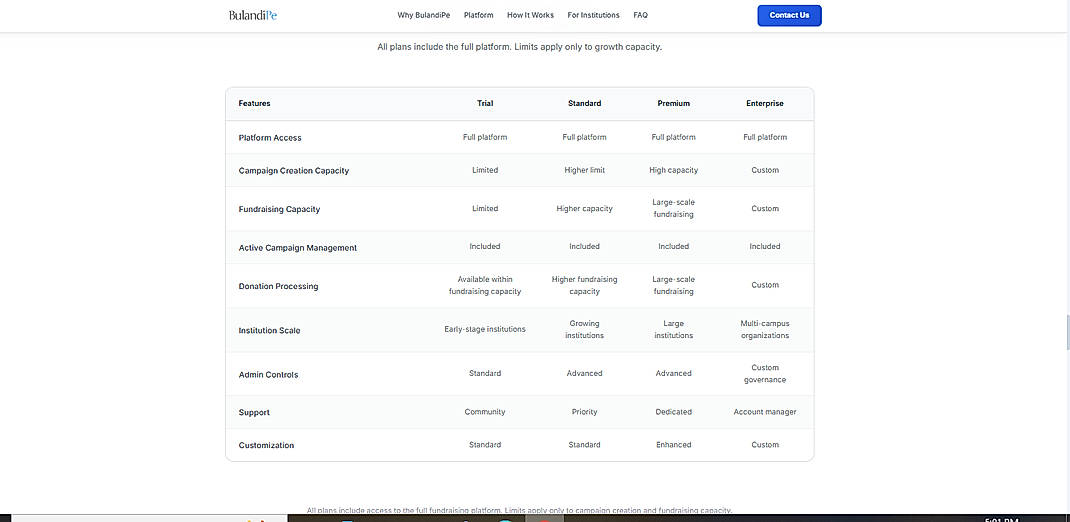The height and width of the screenshot is (522, 1070).
Task: Select the Active Campaign Management row label
Action: pos(298,248)
